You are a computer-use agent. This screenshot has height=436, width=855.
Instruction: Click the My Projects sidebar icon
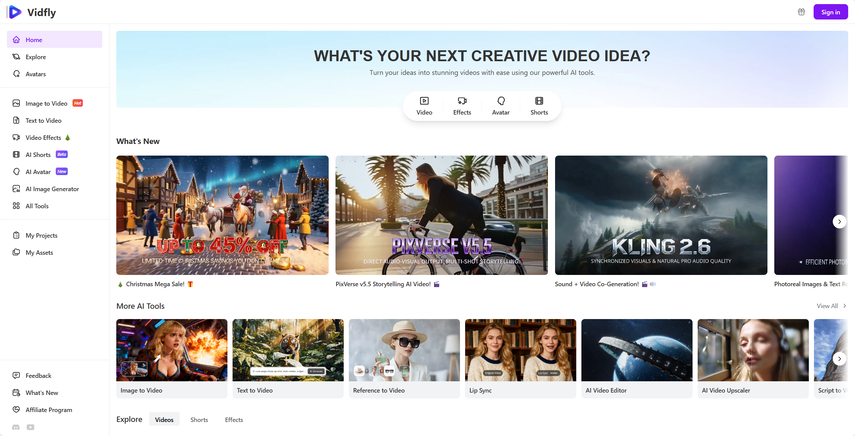click(16, 235)
